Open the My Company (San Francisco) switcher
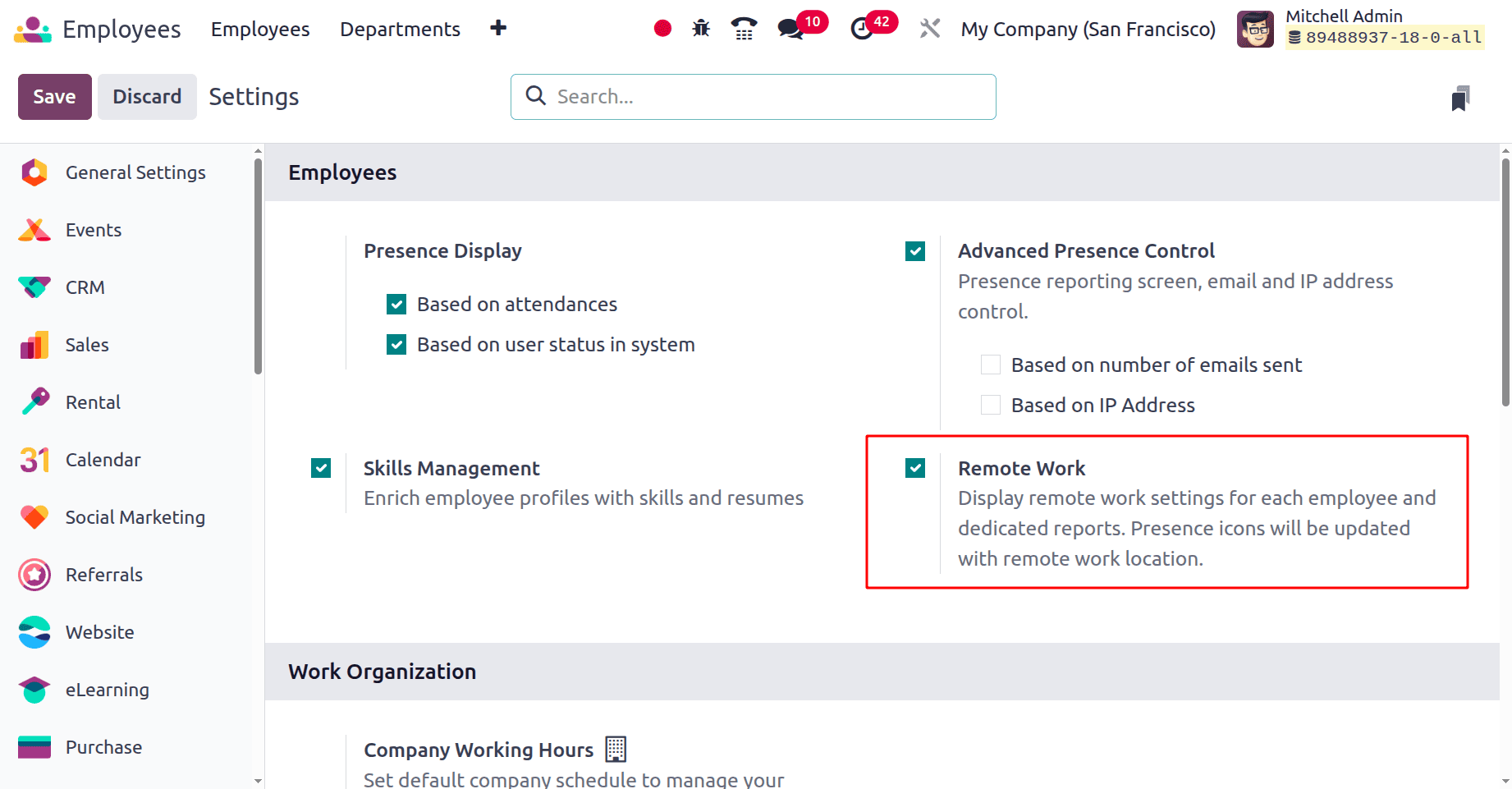Image resolution: width=1512 pixels, height=789 pixels. click(x=1088, y=30)
